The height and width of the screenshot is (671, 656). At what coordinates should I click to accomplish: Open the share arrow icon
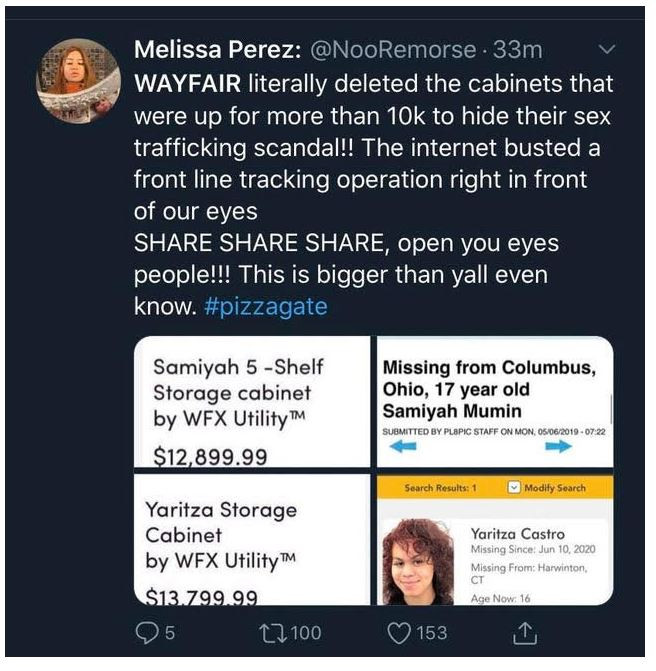524,632
